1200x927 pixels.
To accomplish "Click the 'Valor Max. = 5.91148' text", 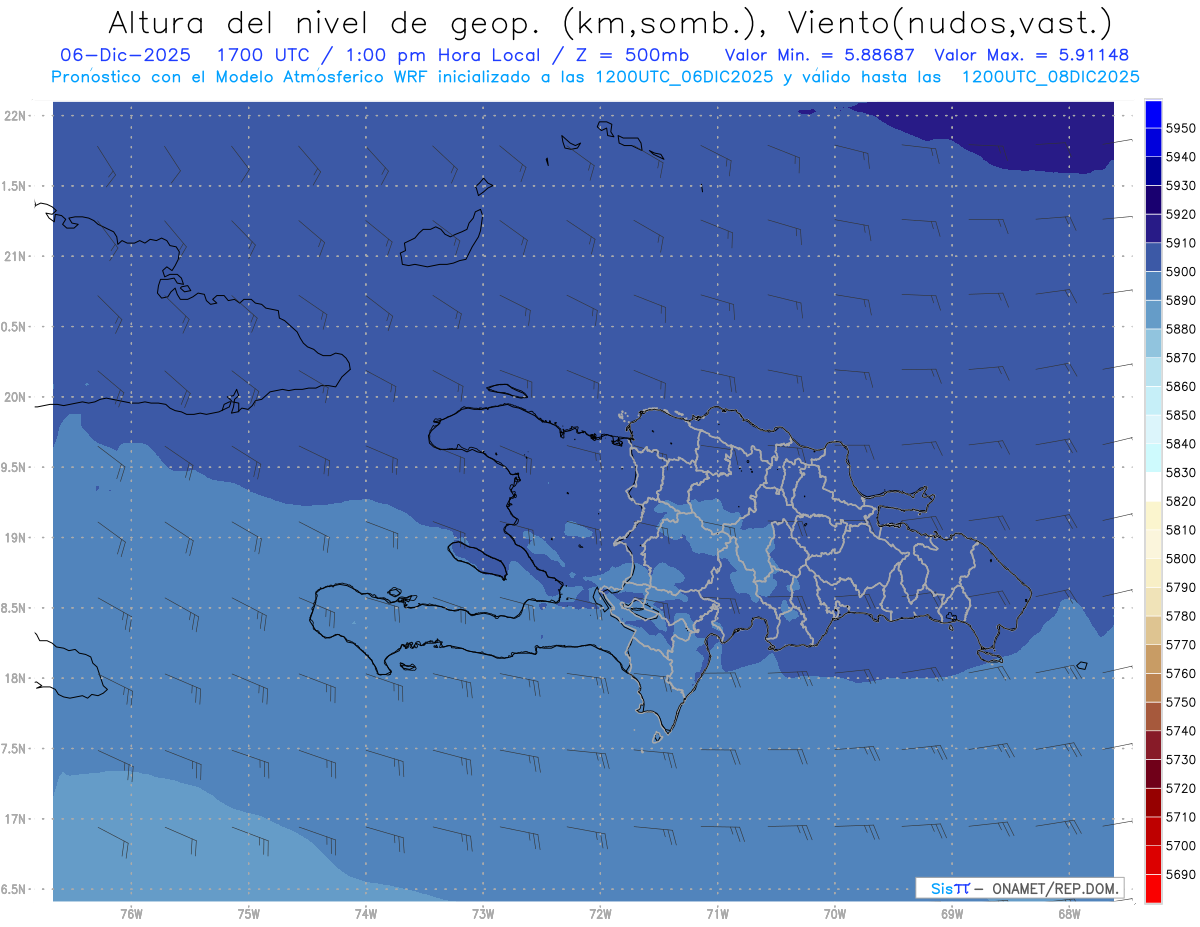I will click(x=1032, y=55).
